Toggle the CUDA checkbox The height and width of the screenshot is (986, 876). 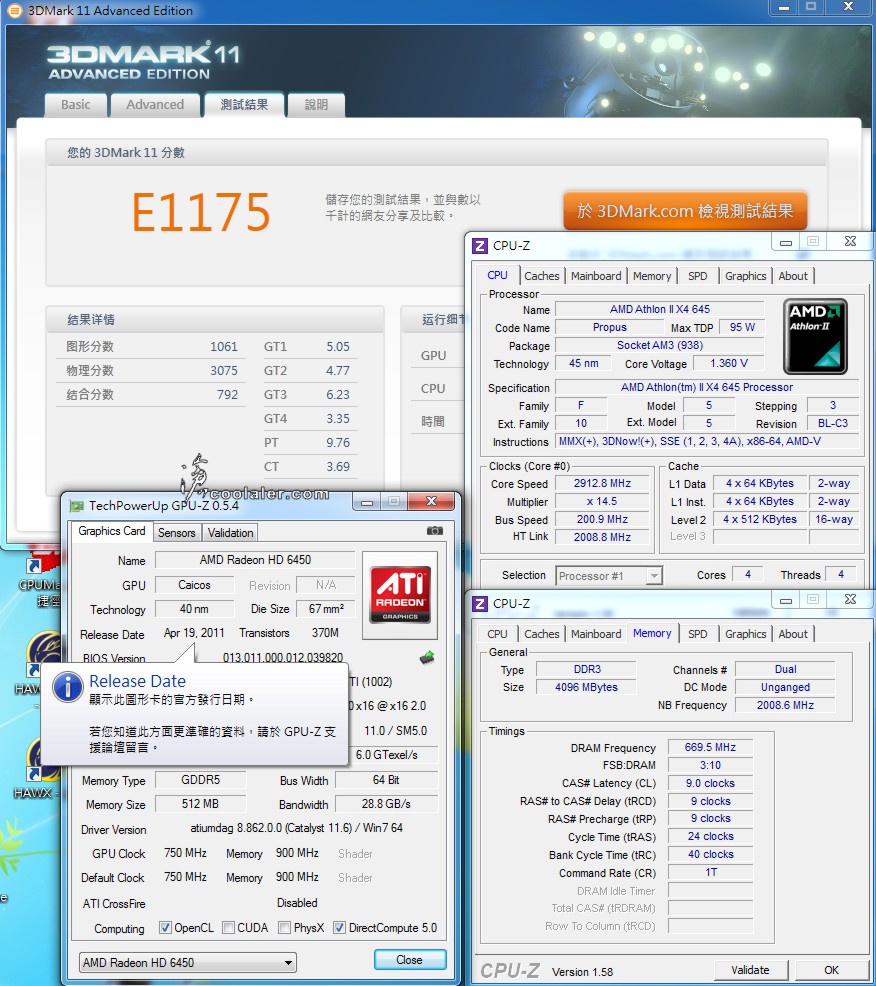[229, 928]
